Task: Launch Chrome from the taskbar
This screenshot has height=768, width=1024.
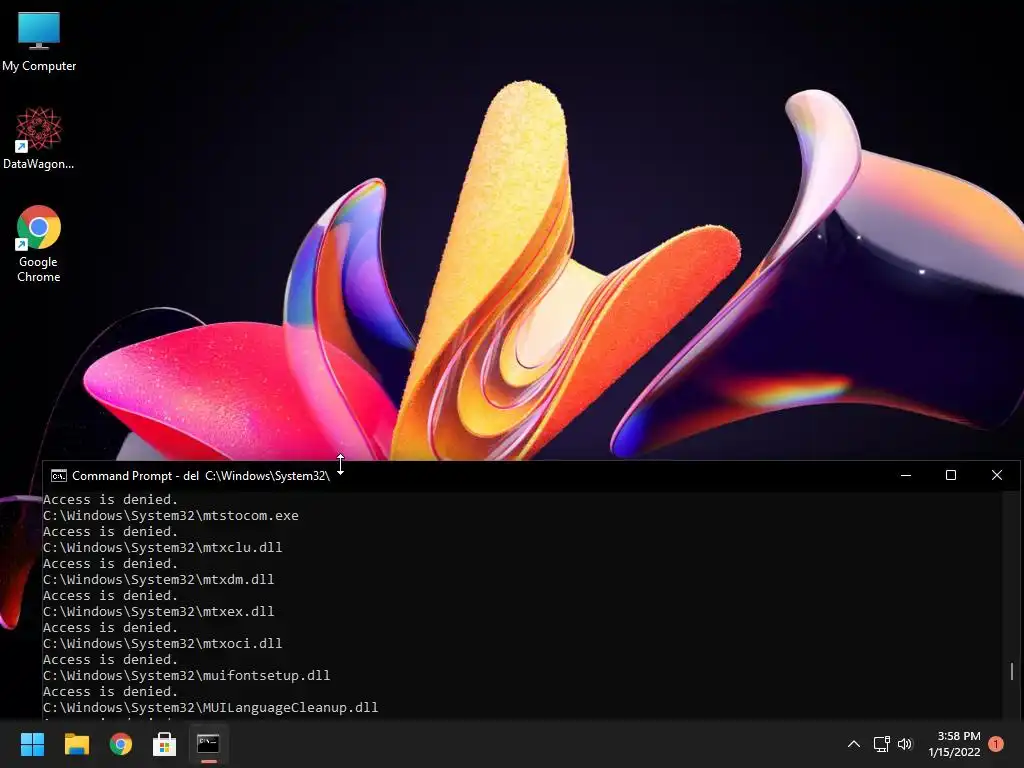Action: (121, 744)
